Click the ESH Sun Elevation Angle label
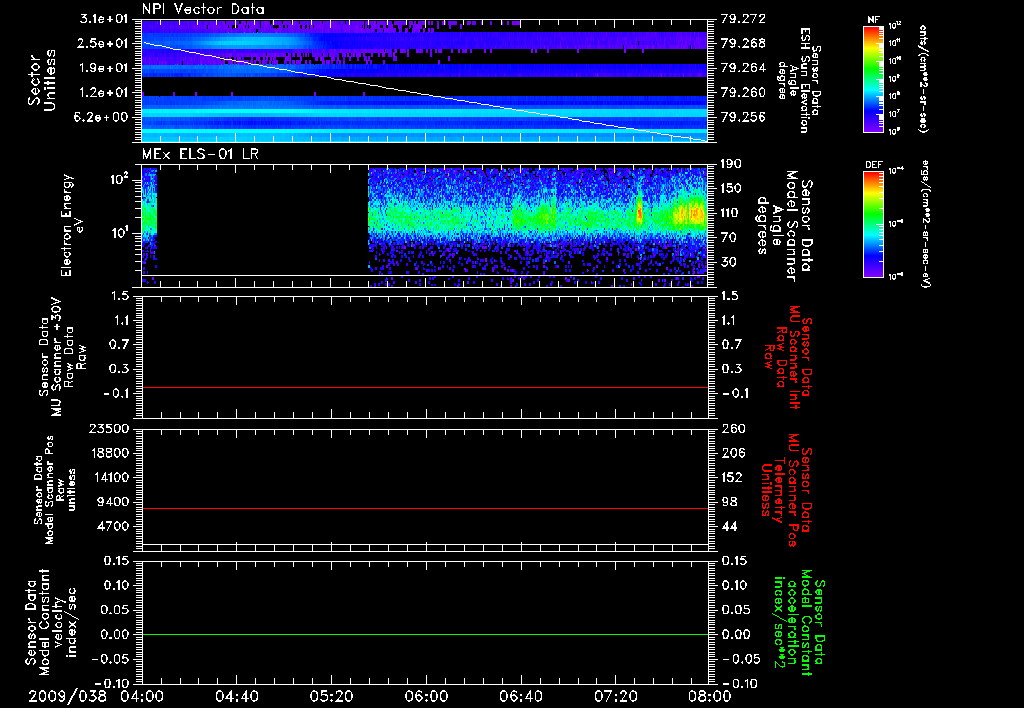This screenshot has width=1024, height=708. (x=800, y=80)
